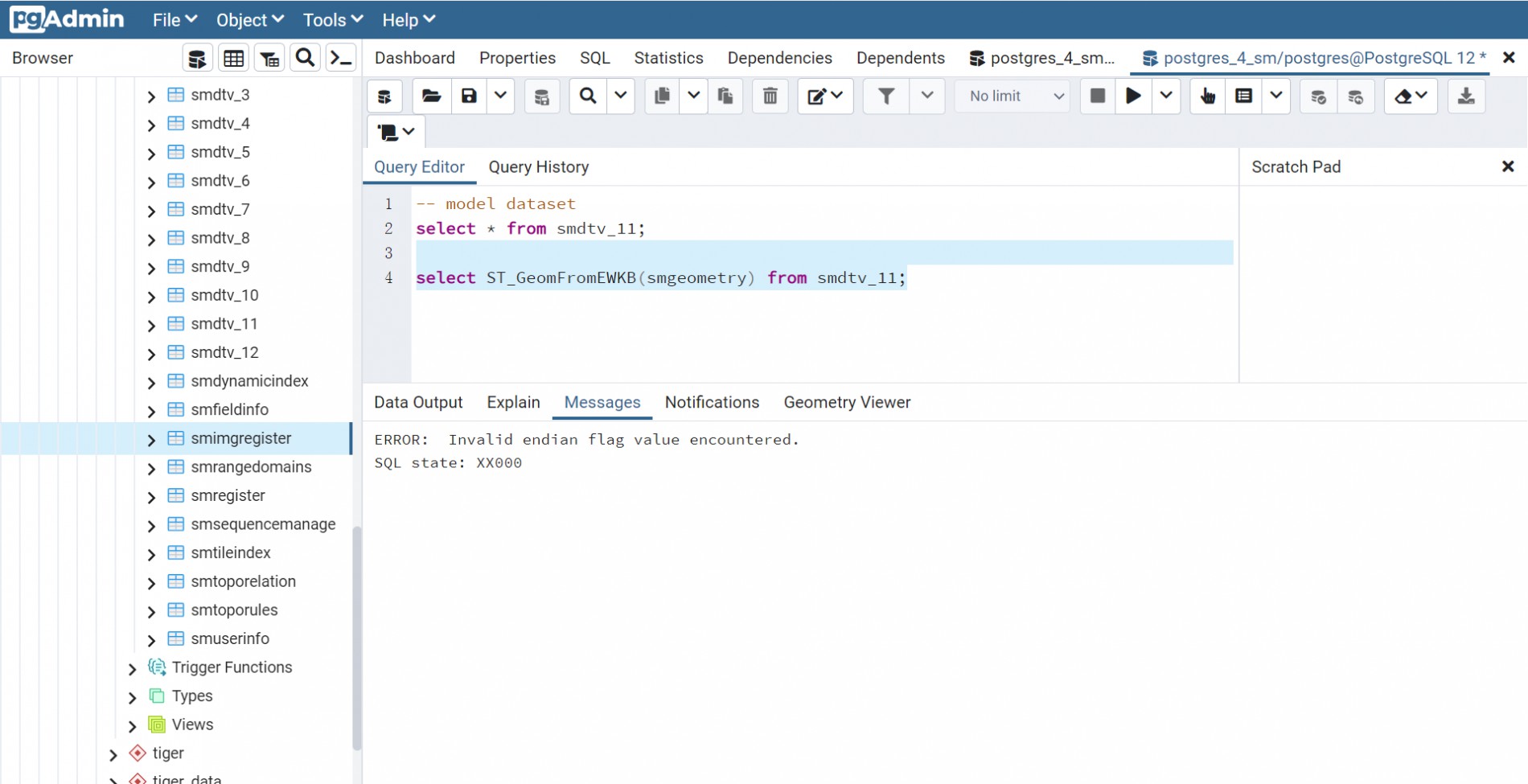
Task: Save the query with the floppy icon
Action: pos(469,96)
